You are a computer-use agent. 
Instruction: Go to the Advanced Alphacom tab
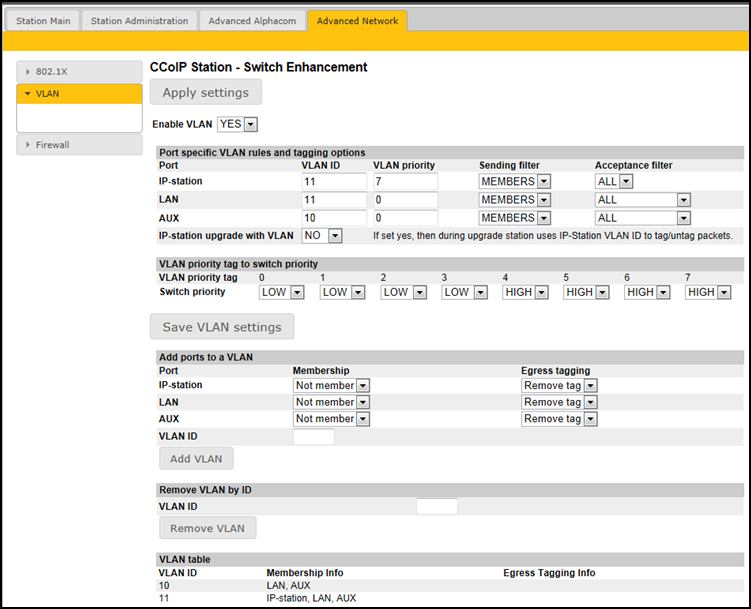[250, 21]
